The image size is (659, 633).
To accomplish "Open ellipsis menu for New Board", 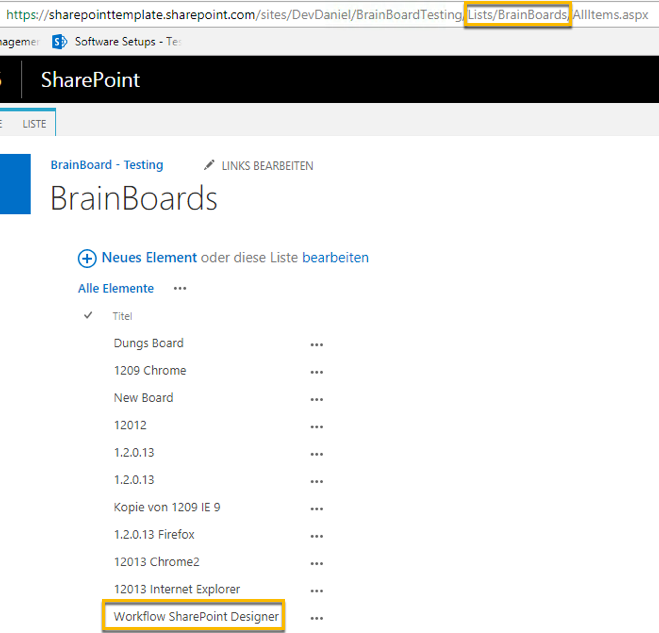I will point(316,399).
